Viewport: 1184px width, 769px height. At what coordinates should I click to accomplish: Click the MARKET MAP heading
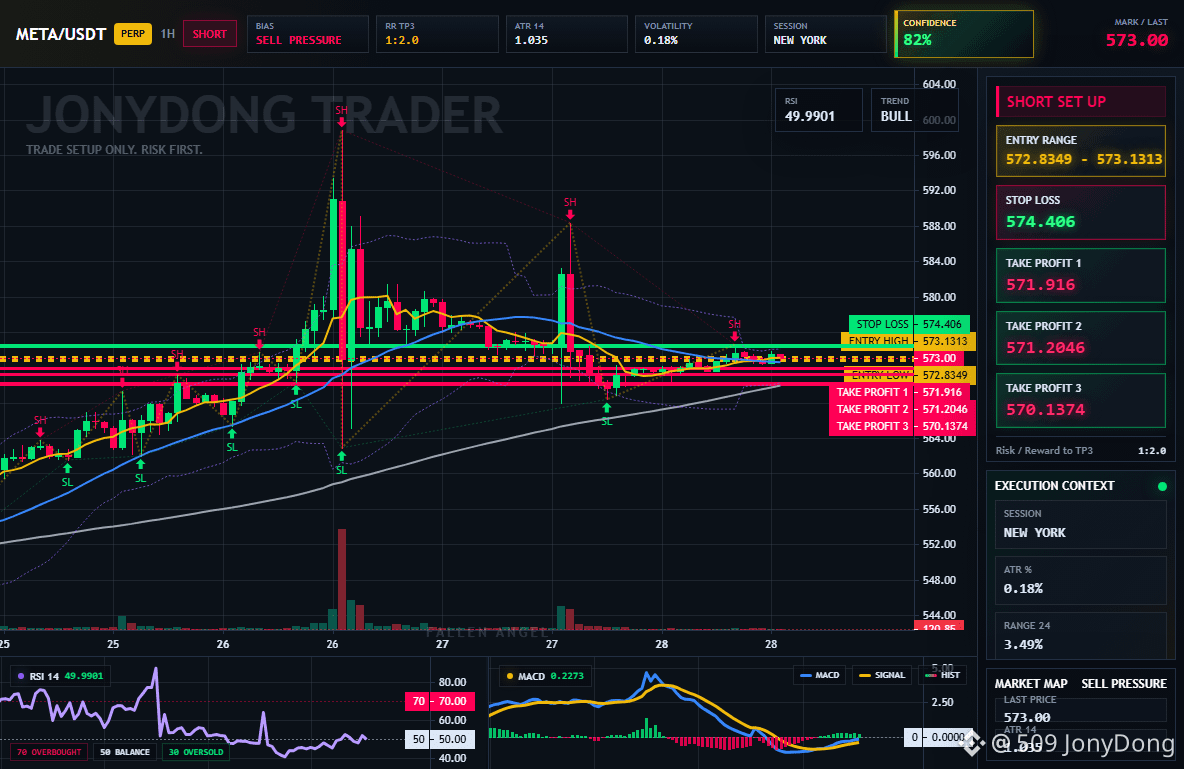coord(1031,684)
